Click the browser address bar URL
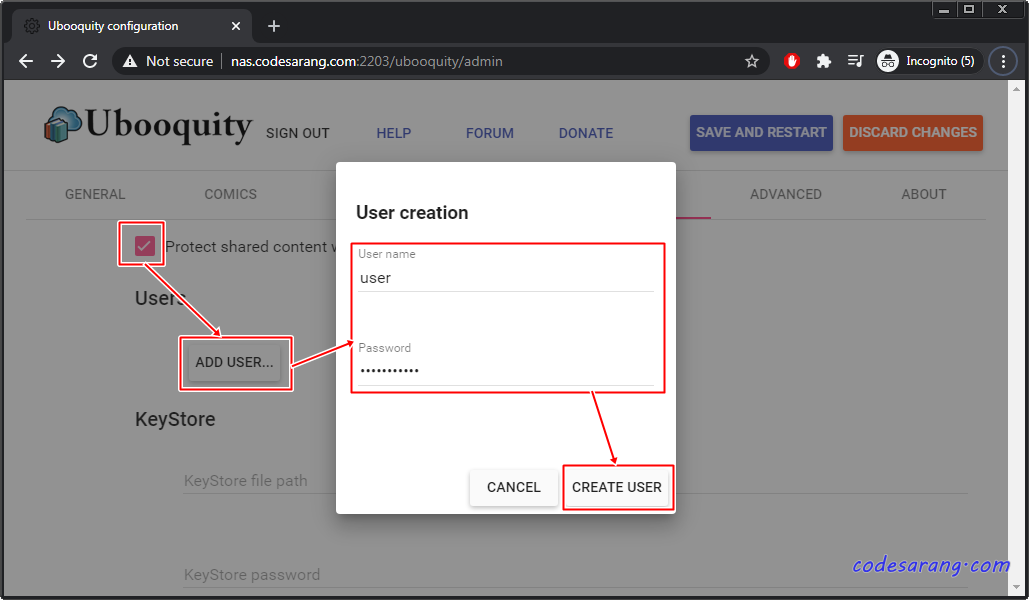1029x600 pixels. tap(367, 61)
